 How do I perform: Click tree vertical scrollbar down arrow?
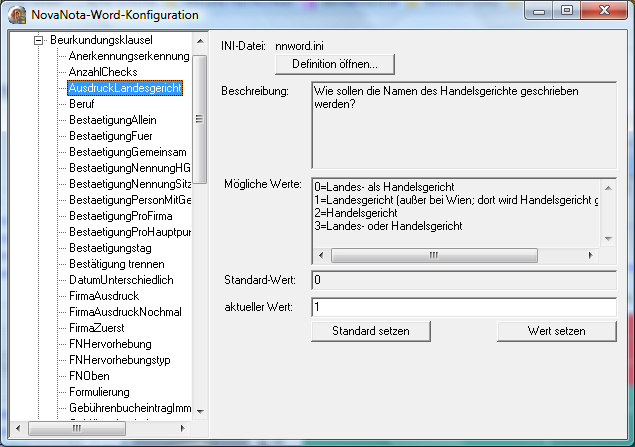tap(200, 412)
